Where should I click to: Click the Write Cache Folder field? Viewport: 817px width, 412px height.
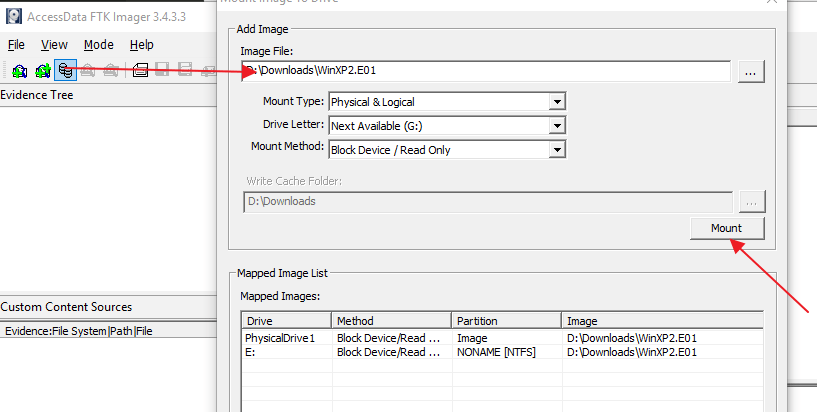pos(488,202)
